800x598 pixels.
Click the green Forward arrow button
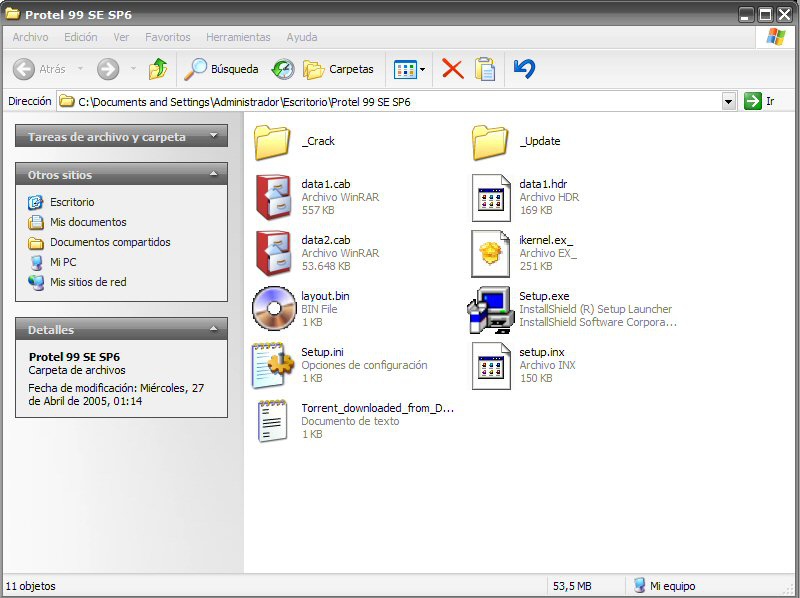[x=108, y=69]
